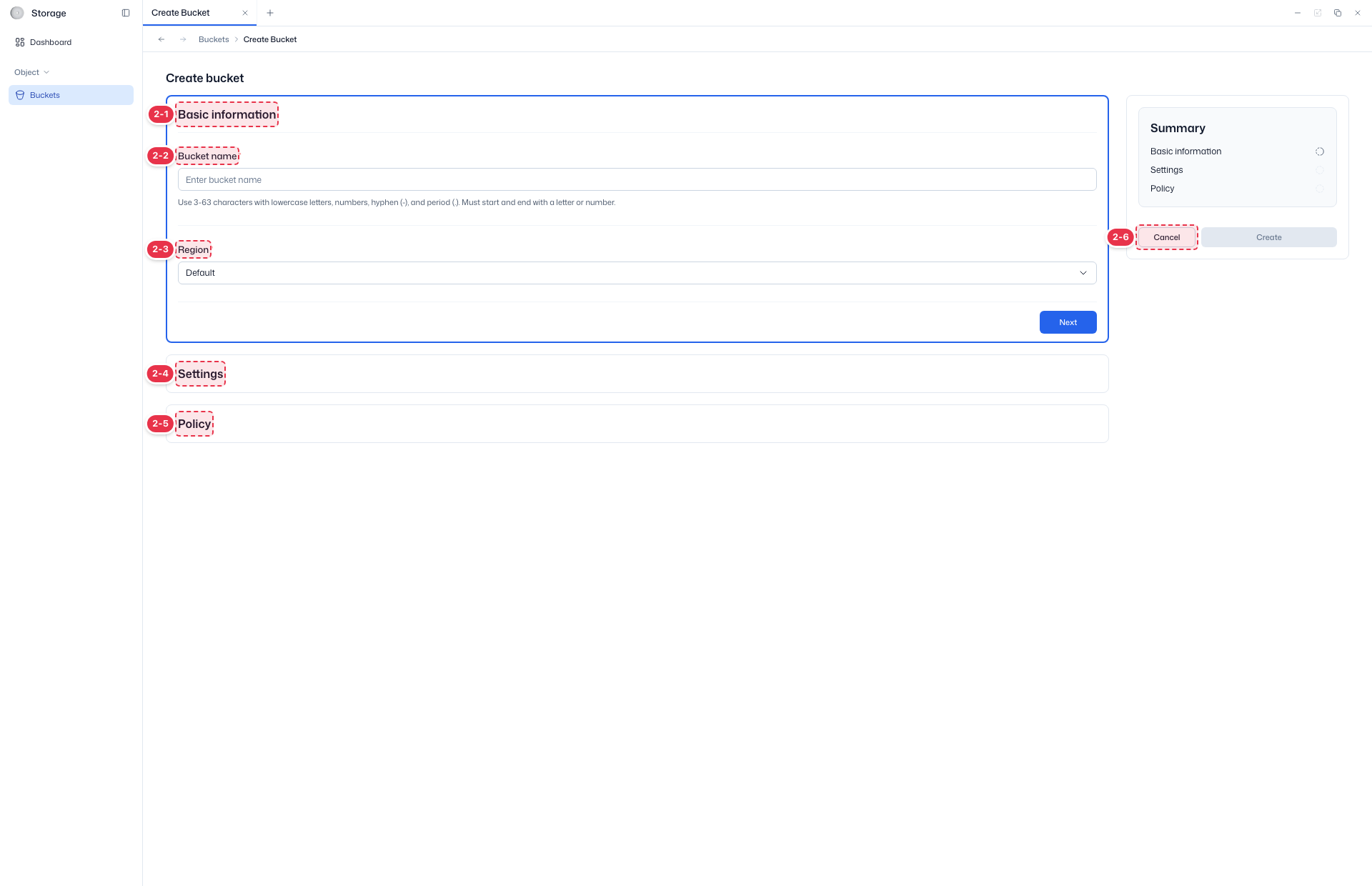Click the Region field label
Screen dimensions: 1372x886
pos(193,249)
